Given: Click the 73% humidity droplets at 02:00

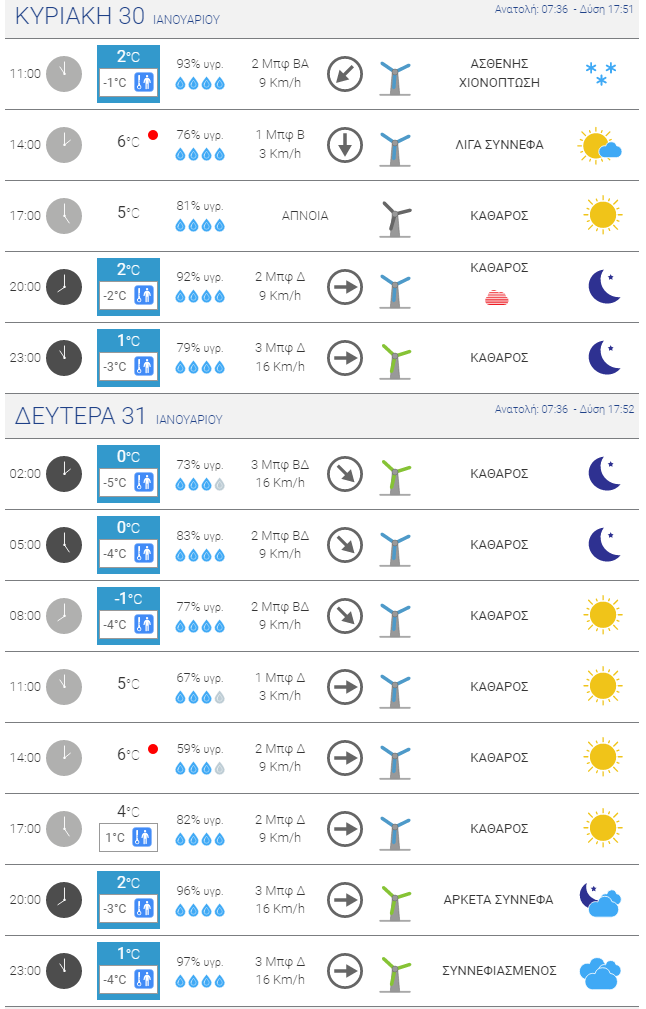Looking at the screenshot, I should (x=200, y=485).
